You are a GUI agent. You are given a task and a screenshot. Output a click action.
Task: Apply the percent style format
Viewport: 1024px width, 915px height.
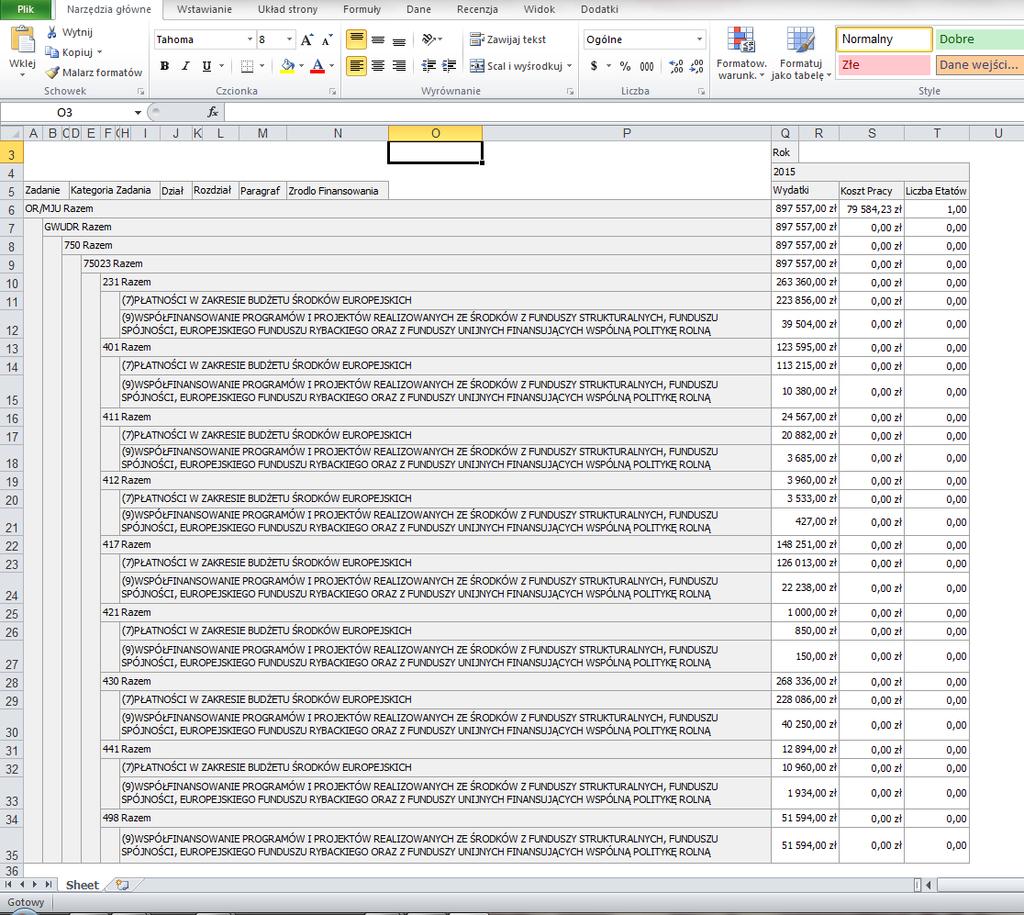click(625, 66)
